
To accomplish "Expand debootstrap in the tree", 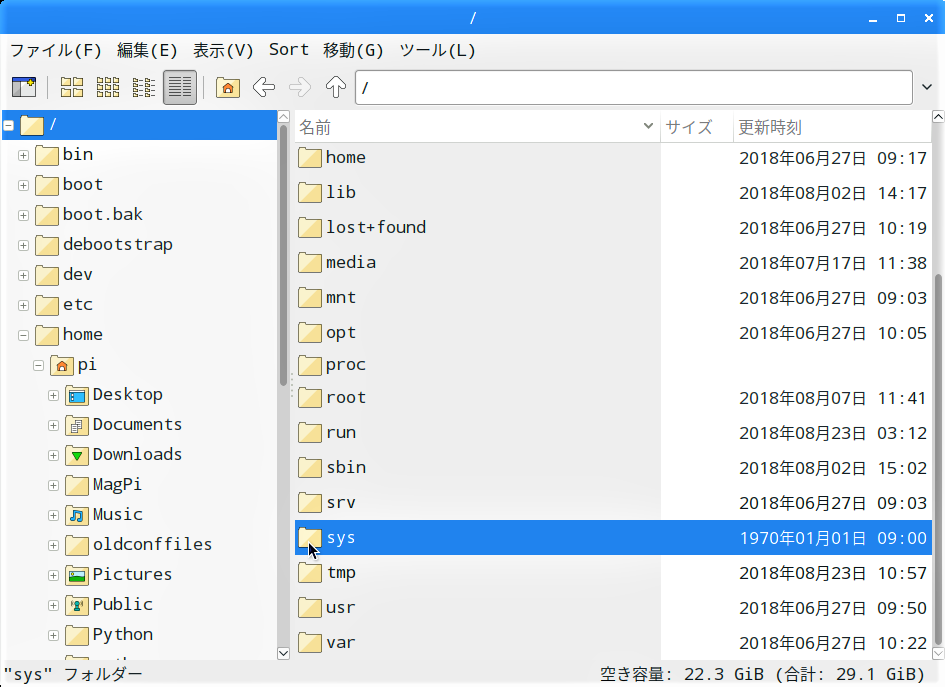I will tap(24, 245).
